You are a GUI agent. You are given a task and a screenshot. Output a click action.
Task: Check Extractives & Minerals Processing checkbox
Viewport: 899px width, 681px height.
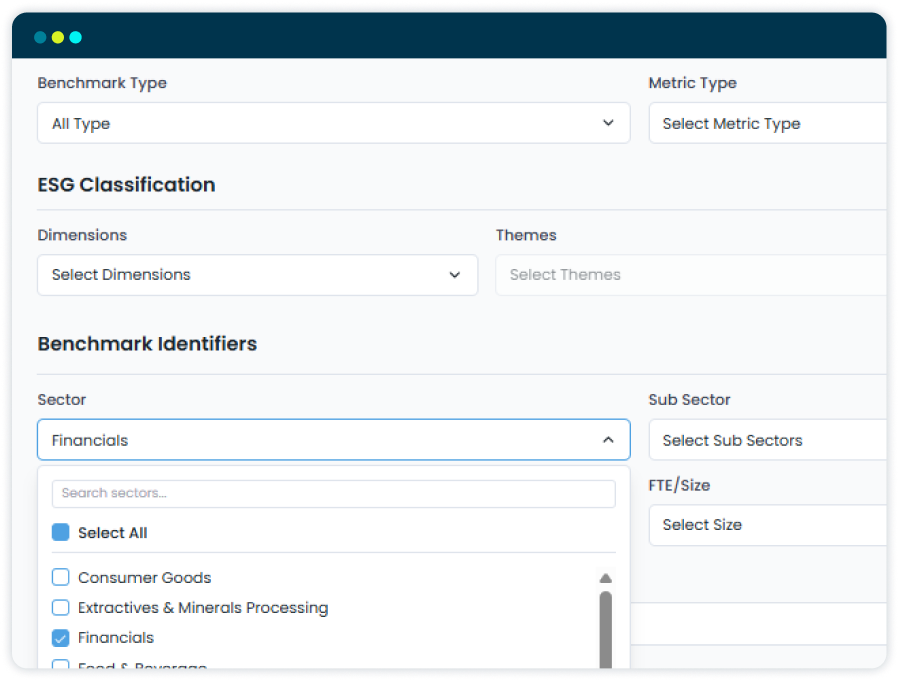tap(60, 607)
